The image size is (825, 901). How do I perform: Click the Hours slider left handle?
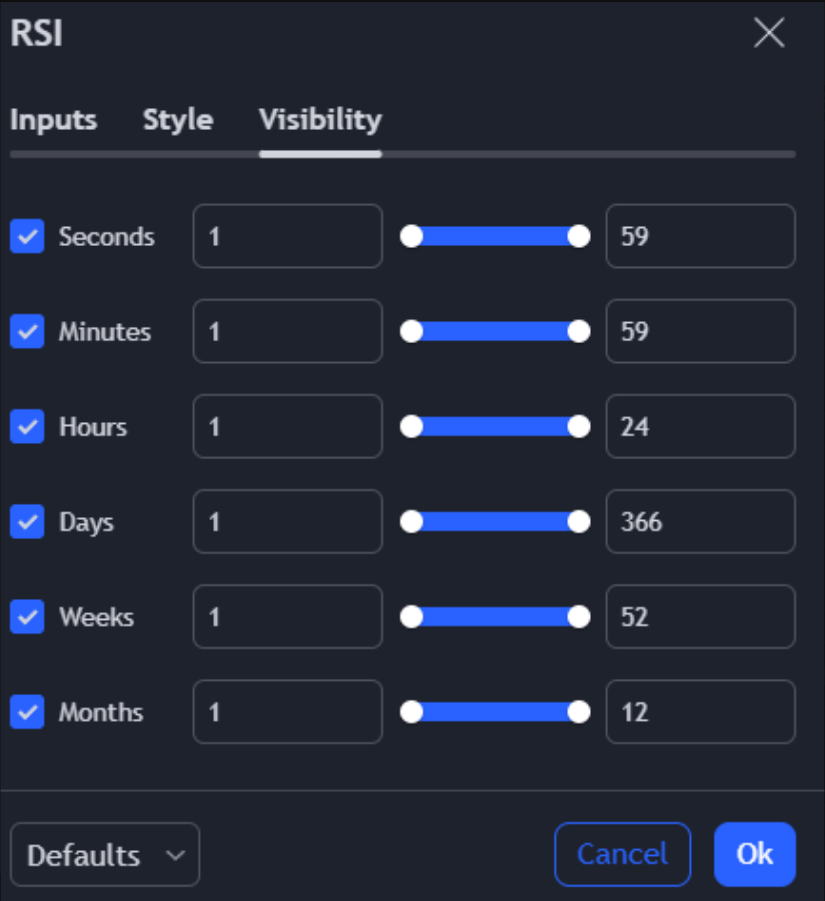411,426
